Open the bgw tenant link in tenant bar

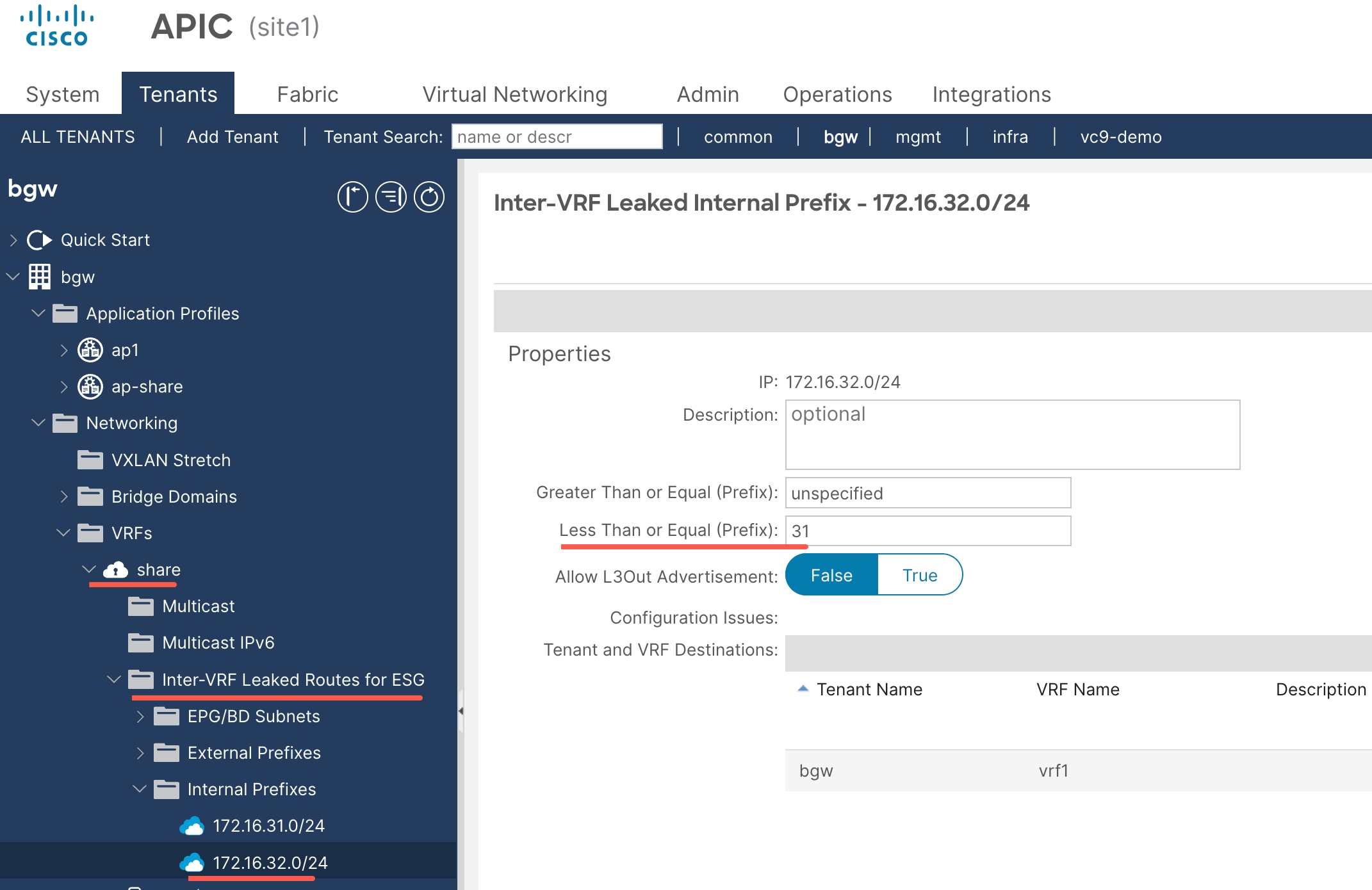(840, 136)
